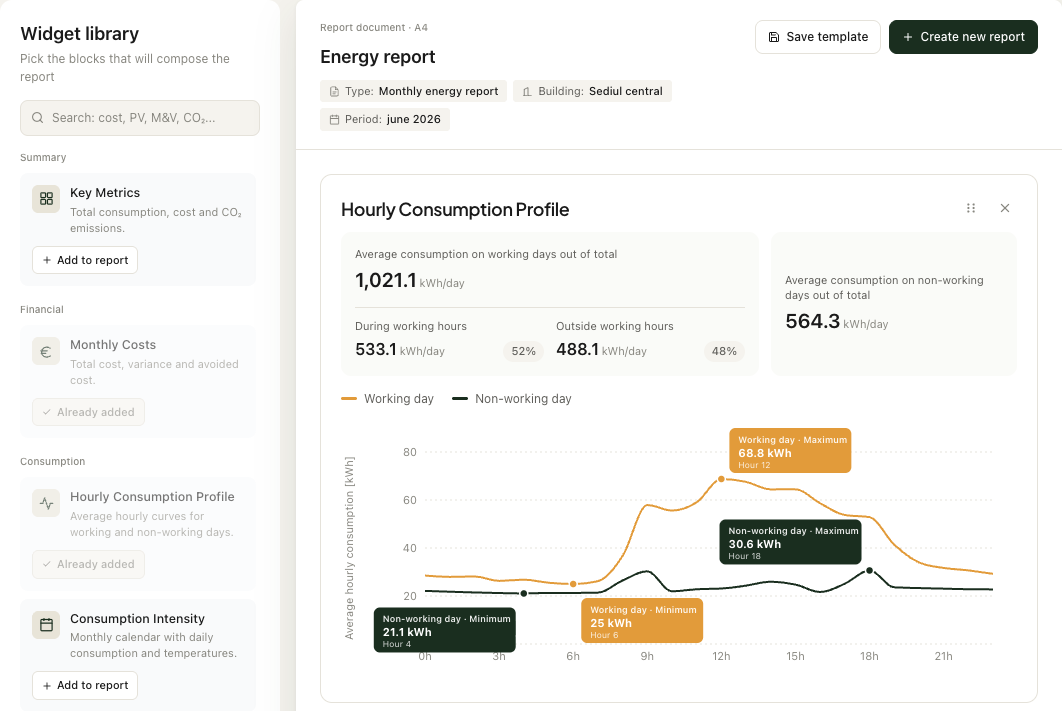Click the calendar icon in Period chip

pos(334,119)
